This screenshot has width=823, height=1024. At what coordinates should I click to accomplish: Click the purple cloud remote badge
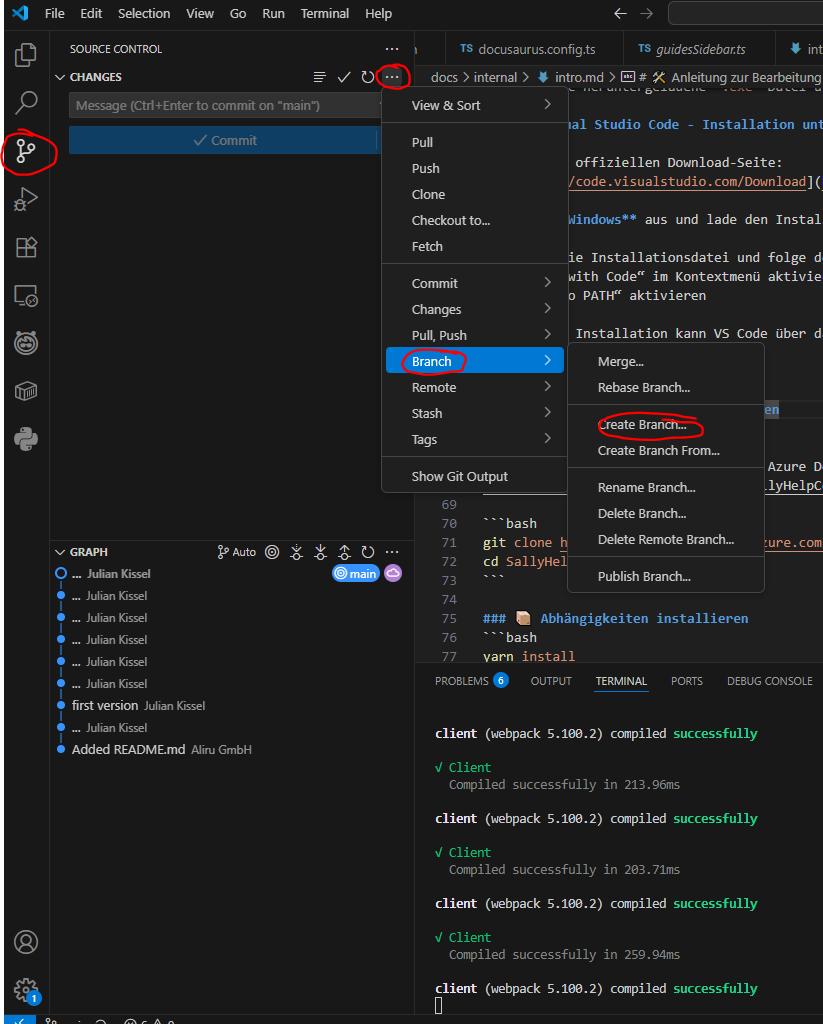point(393,573)
